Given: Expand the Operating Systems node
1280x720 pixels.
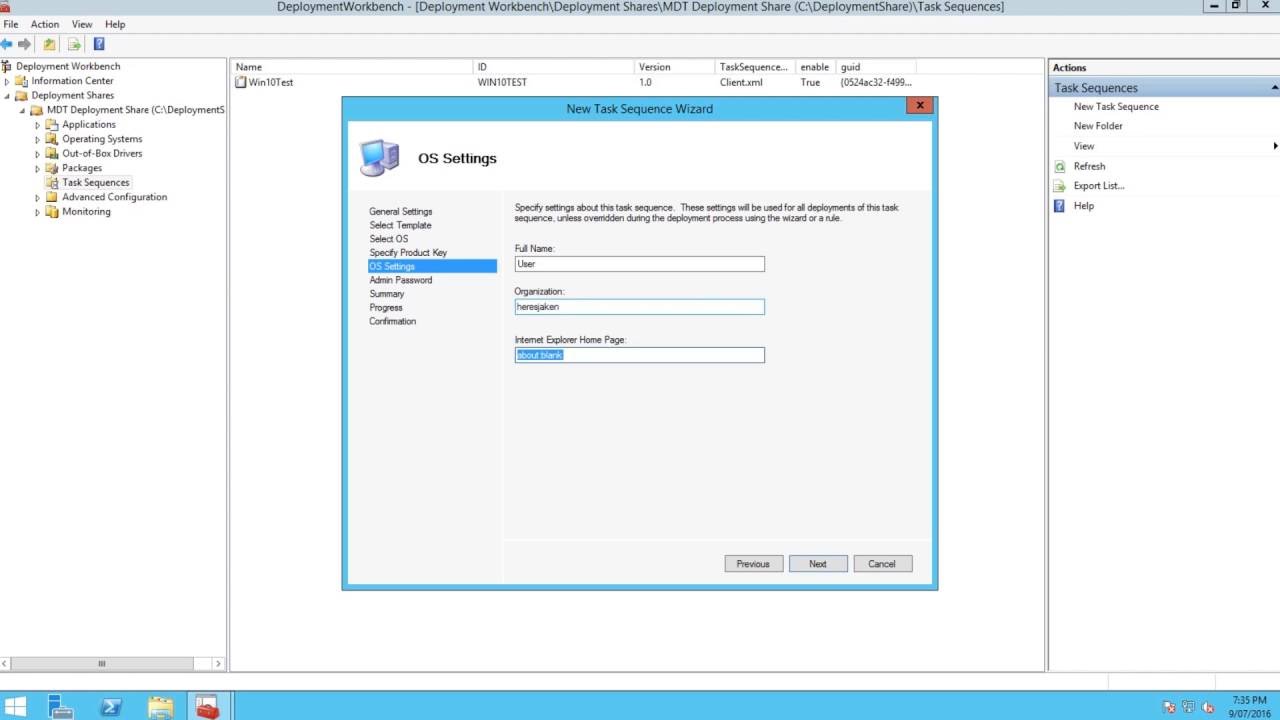Looking at the screenshot, I should click(38, 139).
